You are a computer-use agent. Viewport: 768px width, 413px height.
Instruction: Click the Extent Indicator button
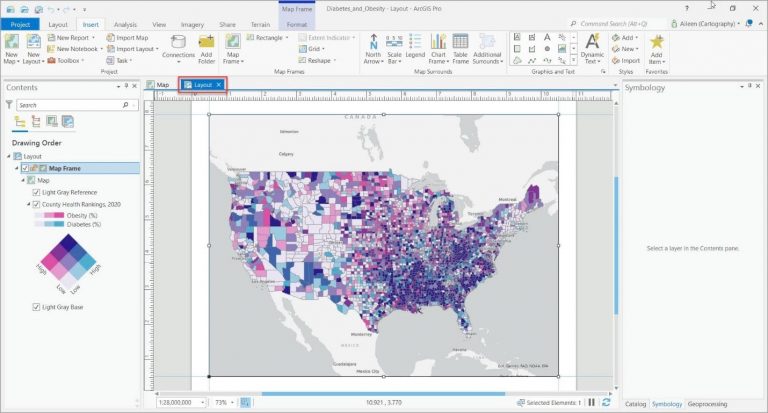click(327, 38)
